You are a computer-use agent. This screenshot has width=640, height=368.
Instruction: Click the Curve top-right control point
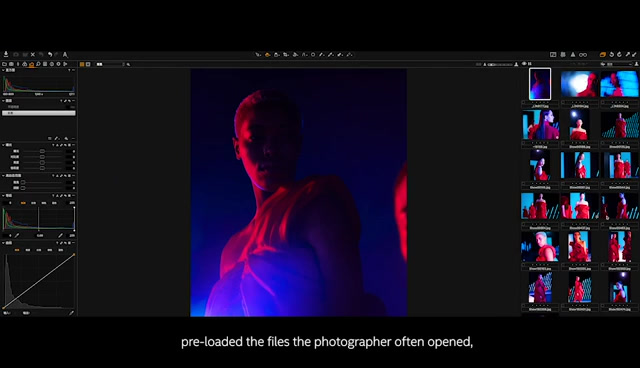(74, 255)
